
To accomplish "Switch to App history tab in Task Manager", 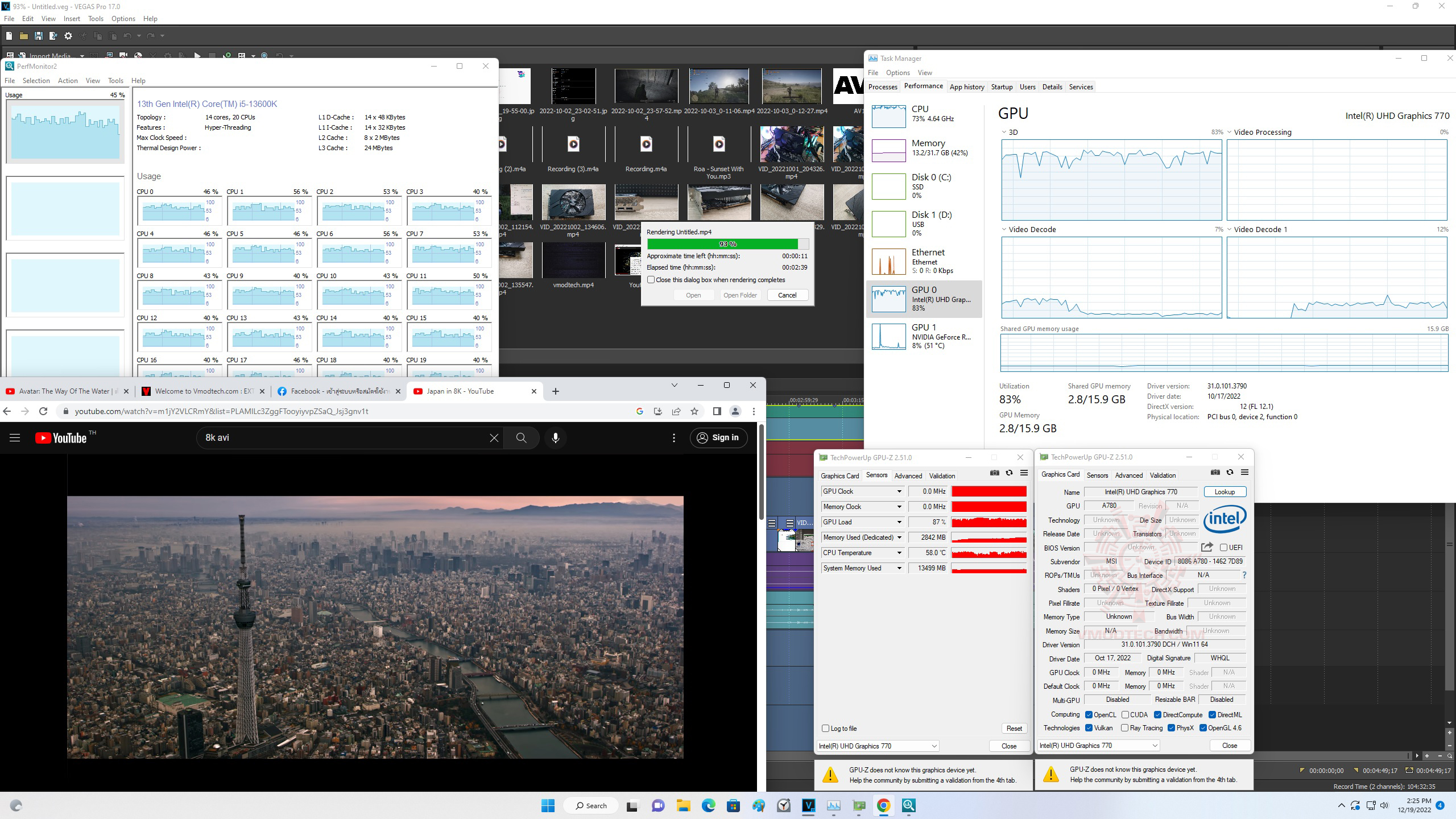I will click(x=966, y=87).
